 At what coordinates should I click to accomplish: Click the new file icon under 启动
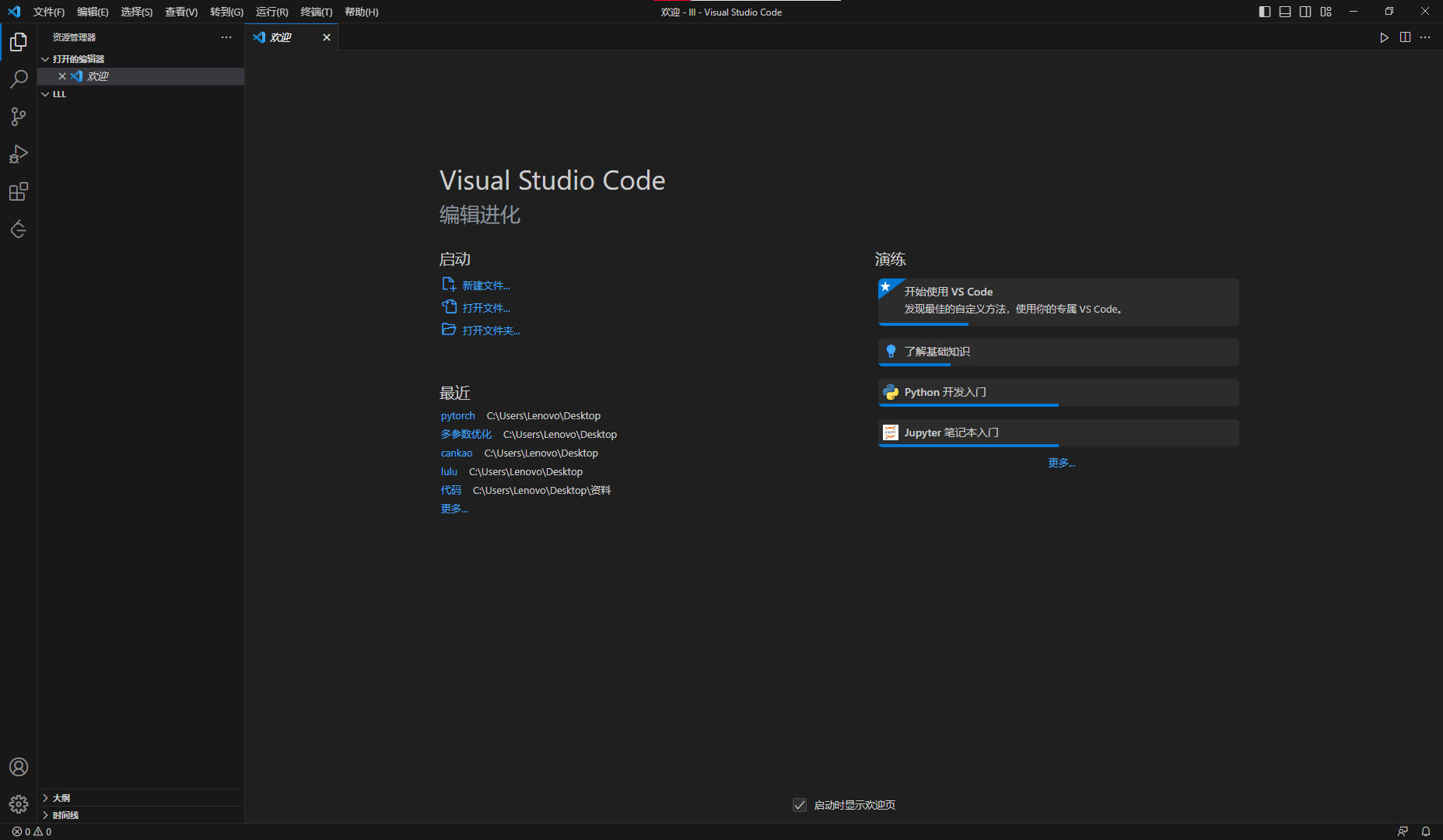pyautogui.click(x=449, y=285)
